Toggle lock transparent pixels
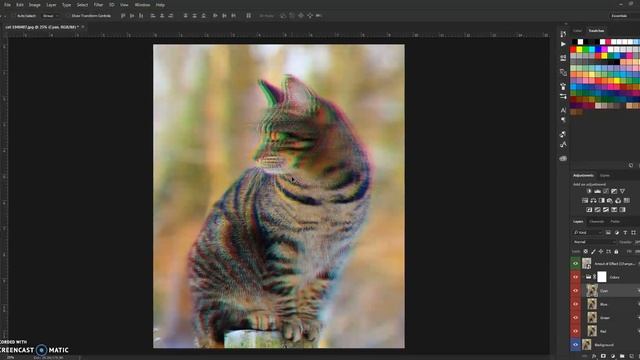The image size is (640, 360). click(x=586, y=251)
